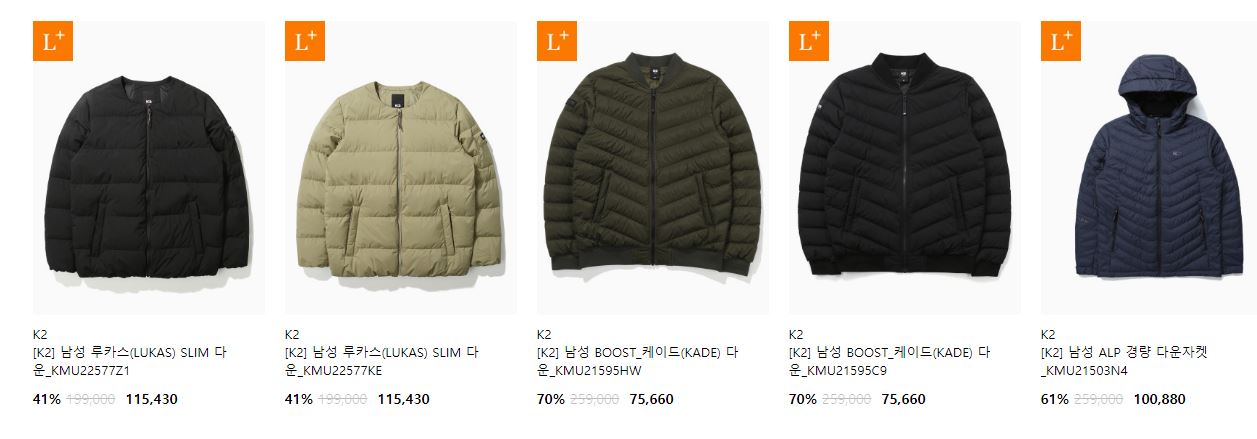The image size is (1257, 439).
Task: Open product title KMU22577KE
Action: pos(383,362)
